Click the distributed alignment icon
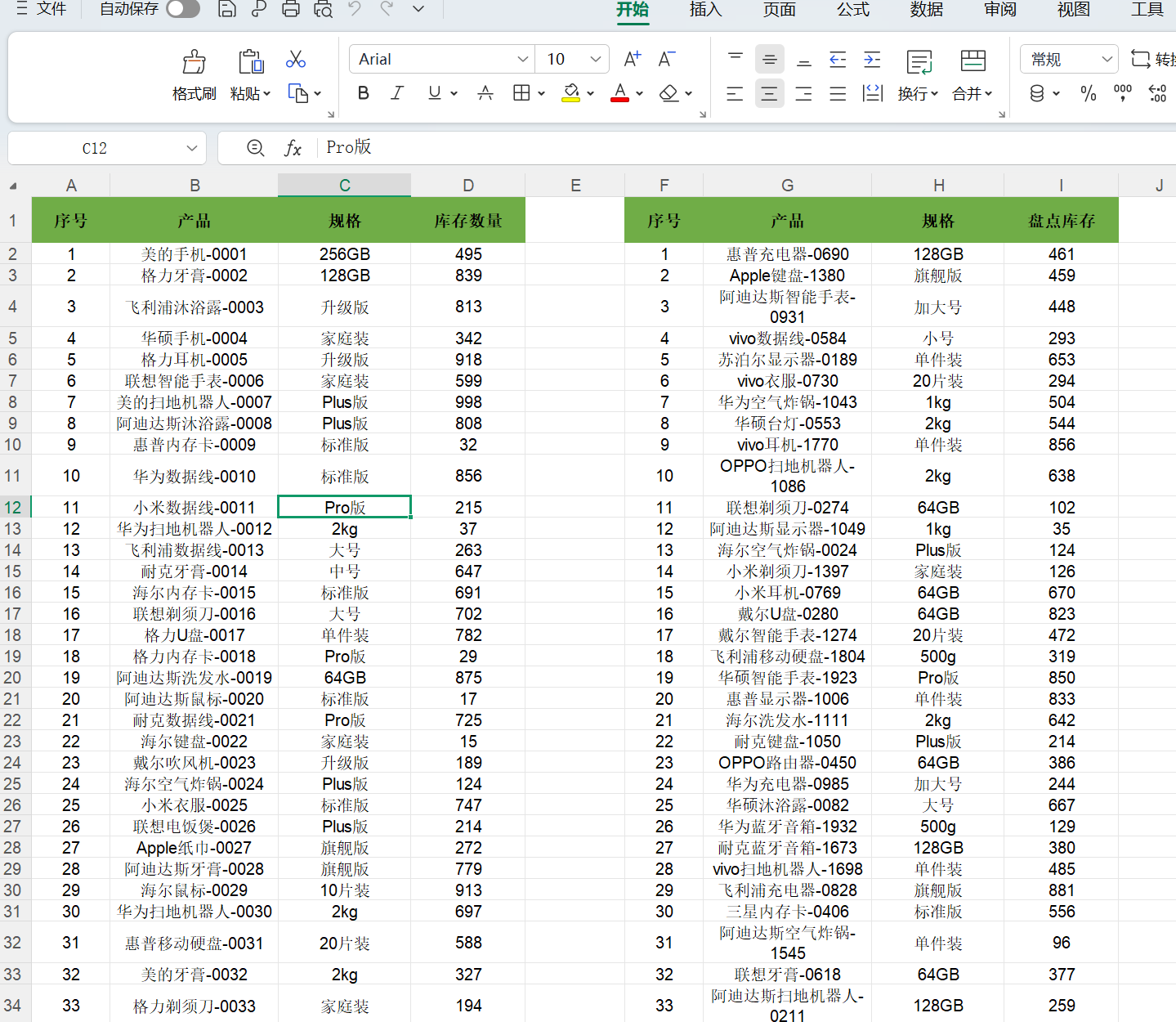The height and width of the screenshot is (1022, 1176). (x=873, y=93)
